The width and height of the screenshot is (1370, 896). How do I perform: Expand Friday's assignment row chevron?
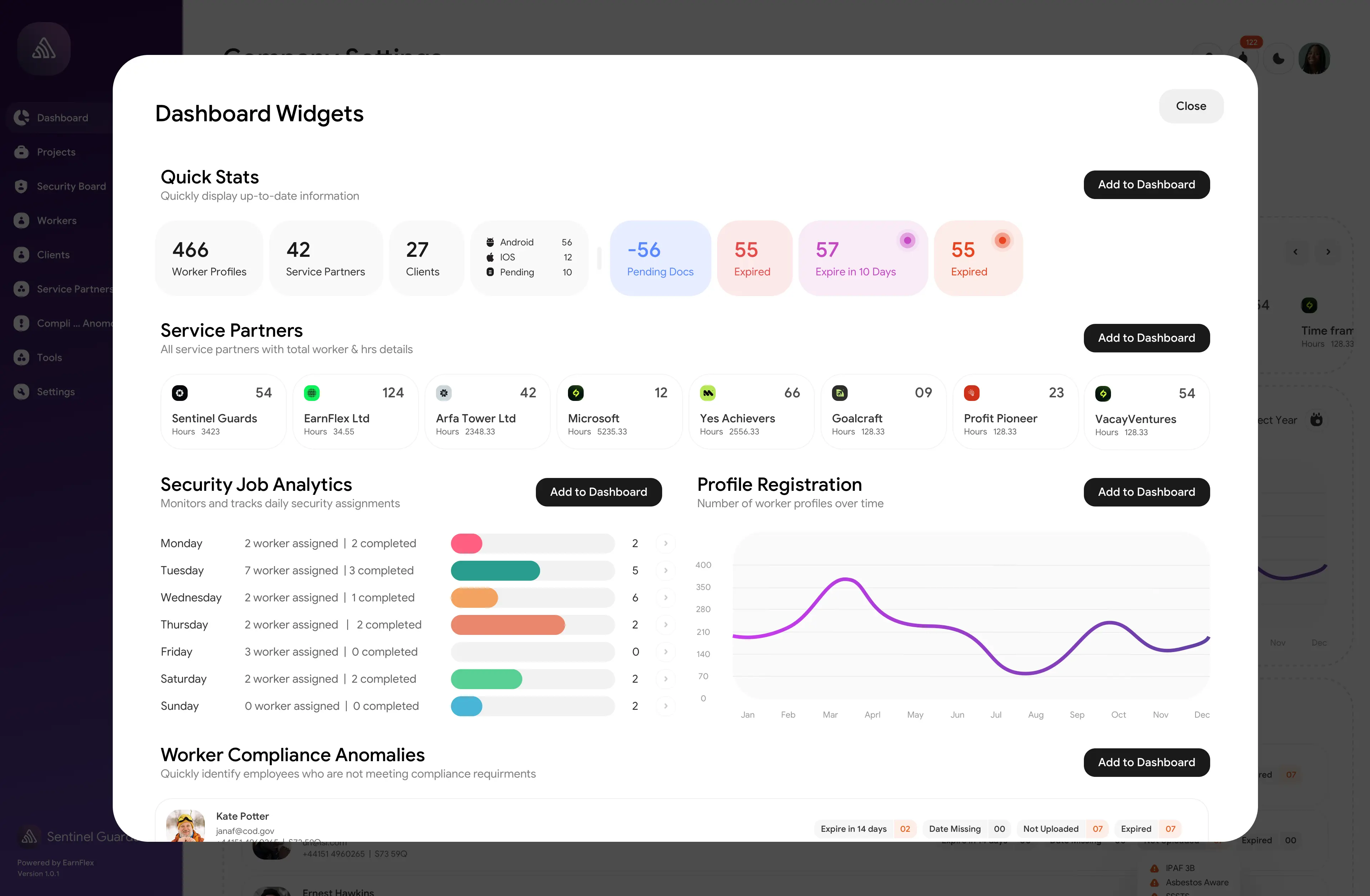[x=665, y=652]
